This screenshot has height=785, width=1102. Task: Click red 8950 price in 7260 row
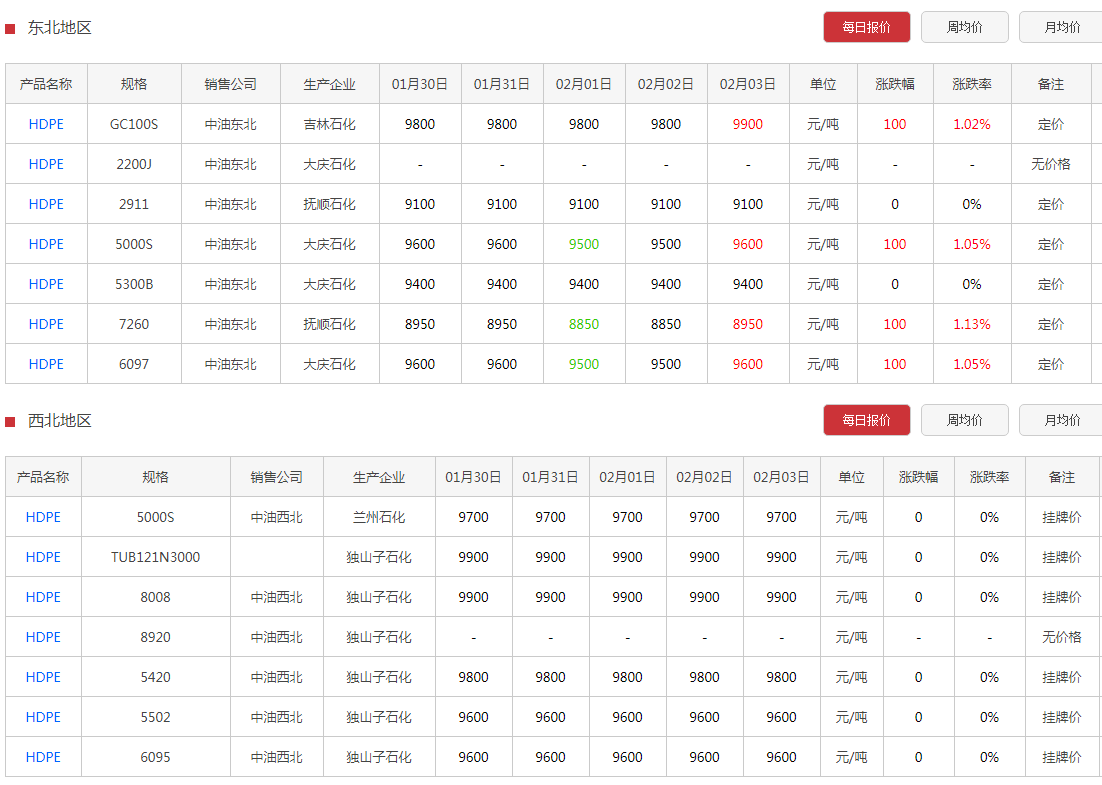pyautogui.click(x=748, y=325)
